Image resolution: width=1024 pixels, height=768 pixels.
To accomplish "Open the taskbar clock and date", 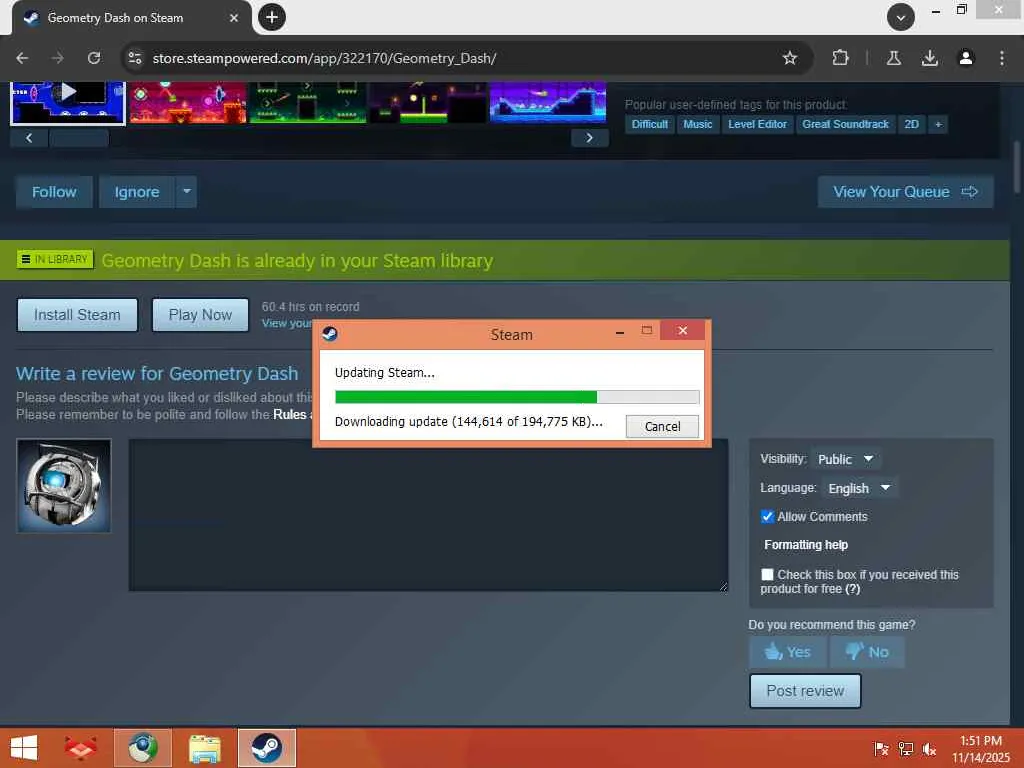I will (x=981, y=749).
